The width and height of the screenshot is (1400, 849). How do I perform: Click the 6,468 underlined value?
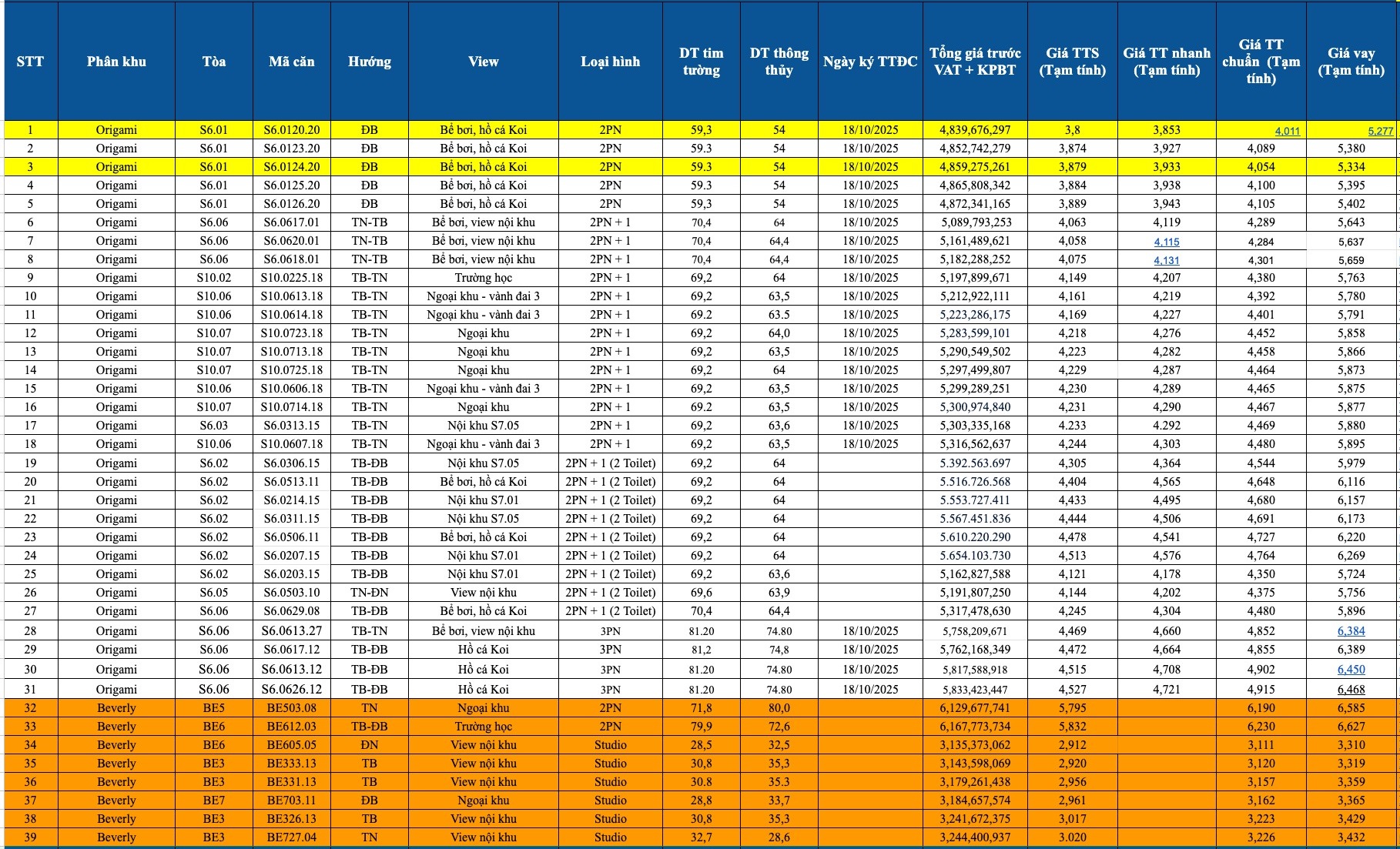pos(1351,690)
